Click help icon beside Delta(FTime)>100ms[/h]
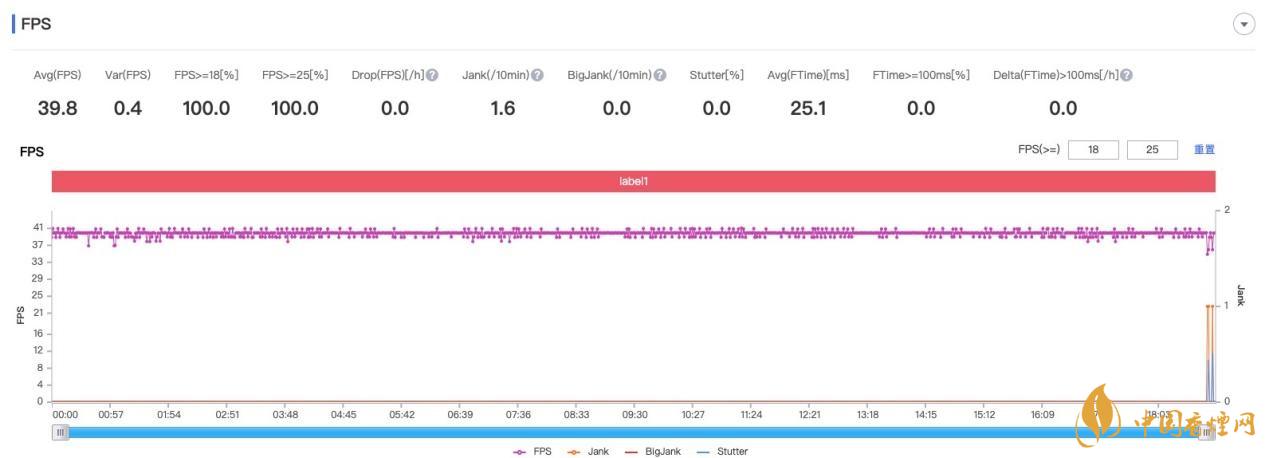Viewport: 1265px width, 458px height. coord(1126,75)
